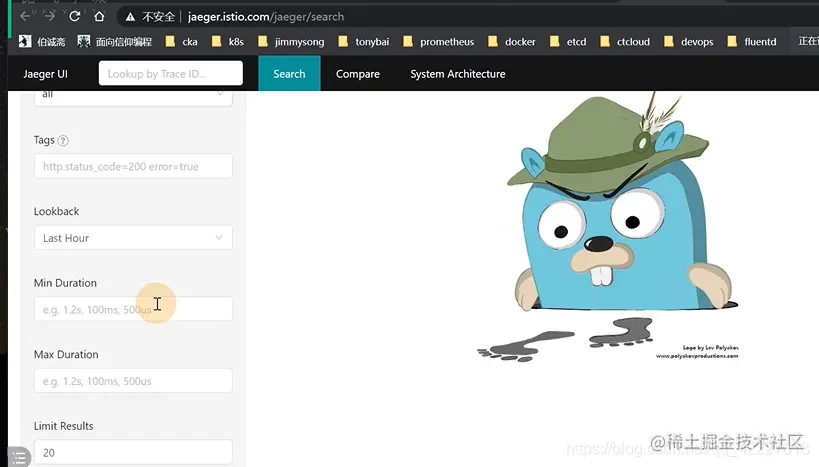Open the devops bookmark folder
The image size is (819, 467).
tap(688, 42)
